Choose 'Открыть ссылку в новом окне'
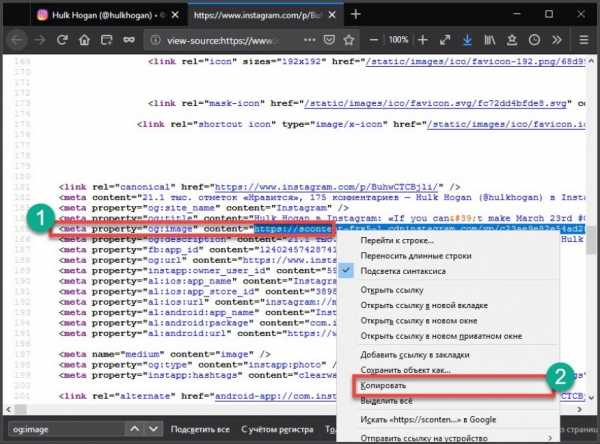The image size is (600, 444). tap(419, 321)
